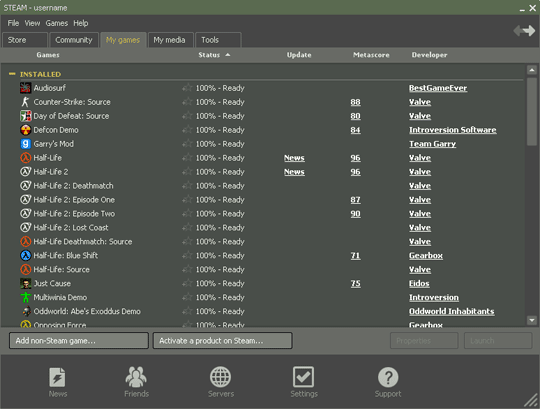Open the Games menu
Image resolution: width=540 pixels, height=409 pixels.
tap(56, 23)
